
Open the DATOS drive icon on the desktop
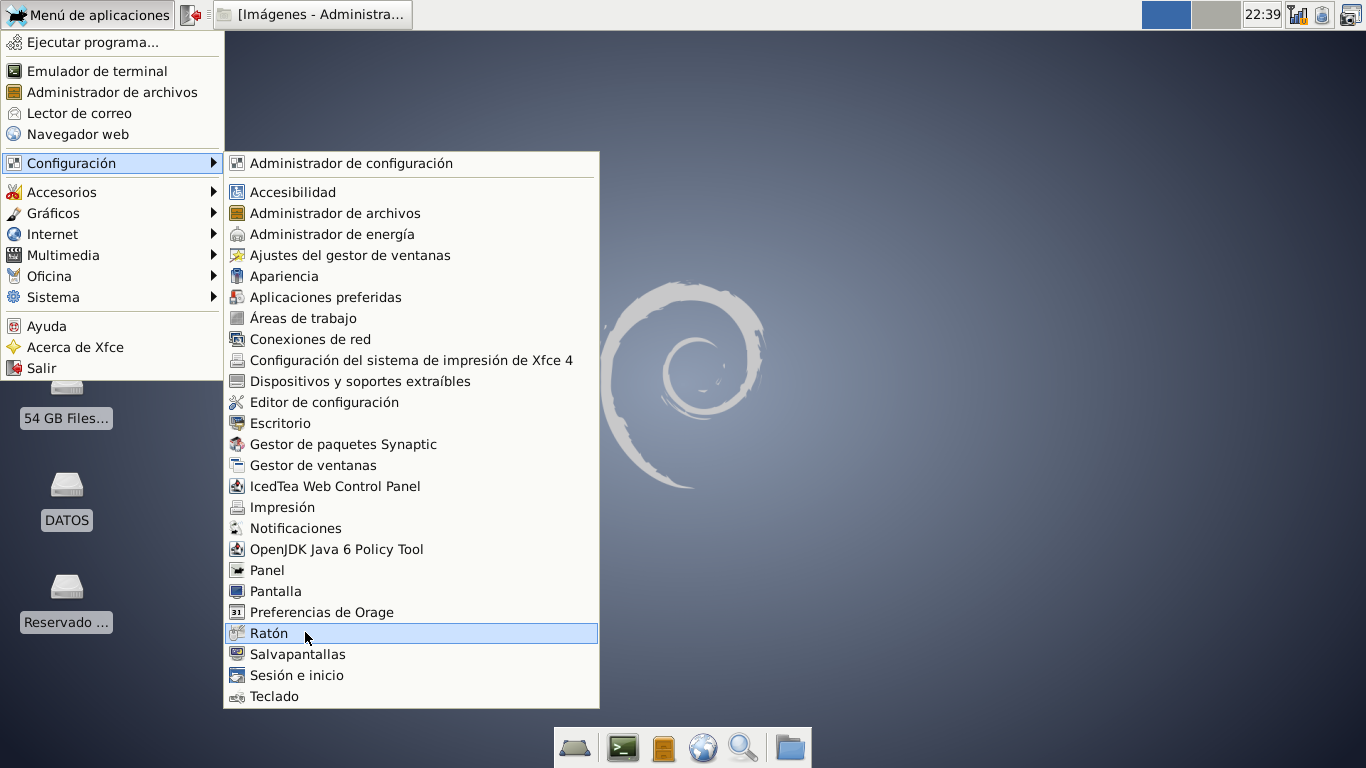66,485
